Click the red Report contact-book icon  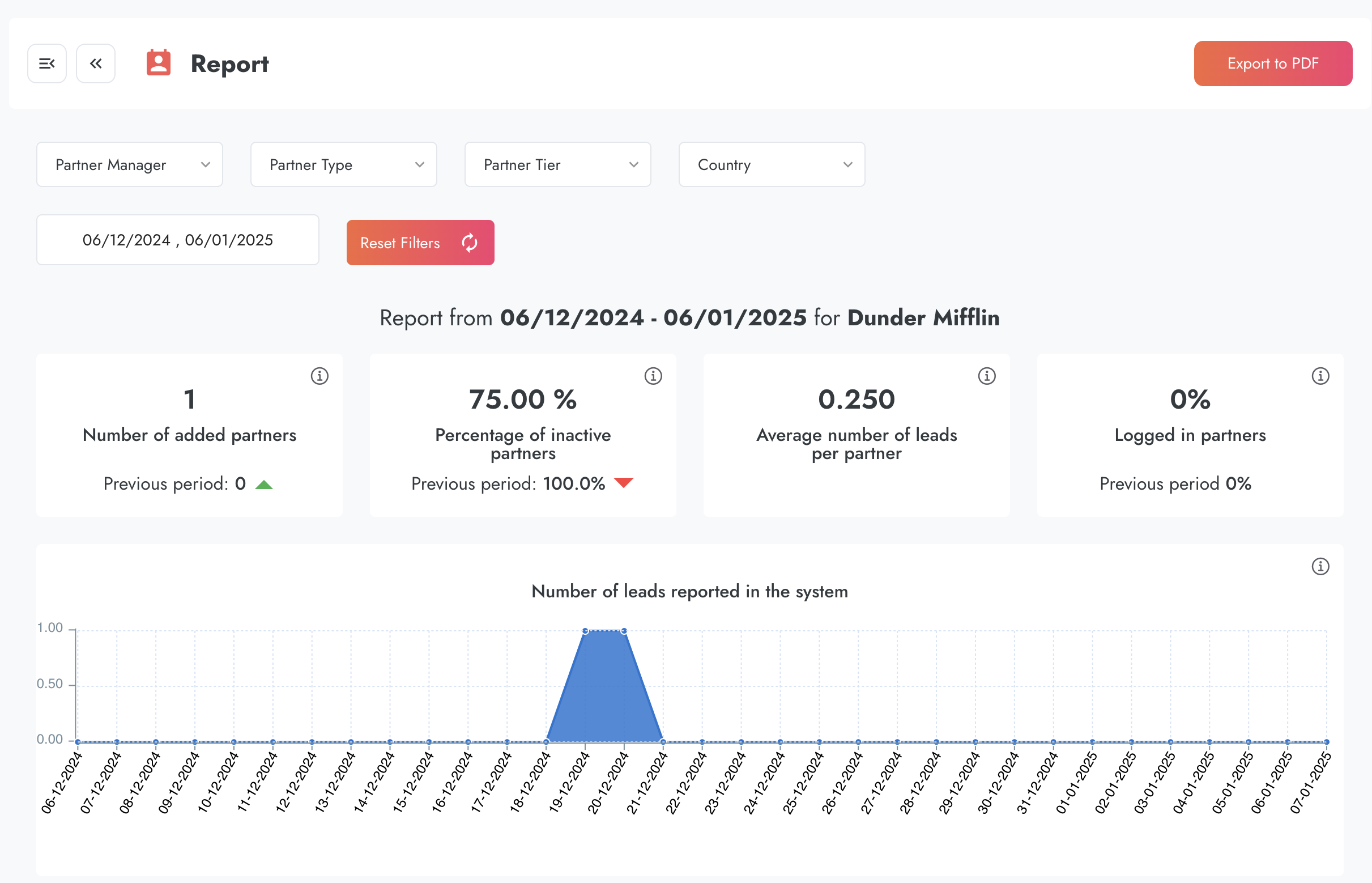click(x=158, y=63)
